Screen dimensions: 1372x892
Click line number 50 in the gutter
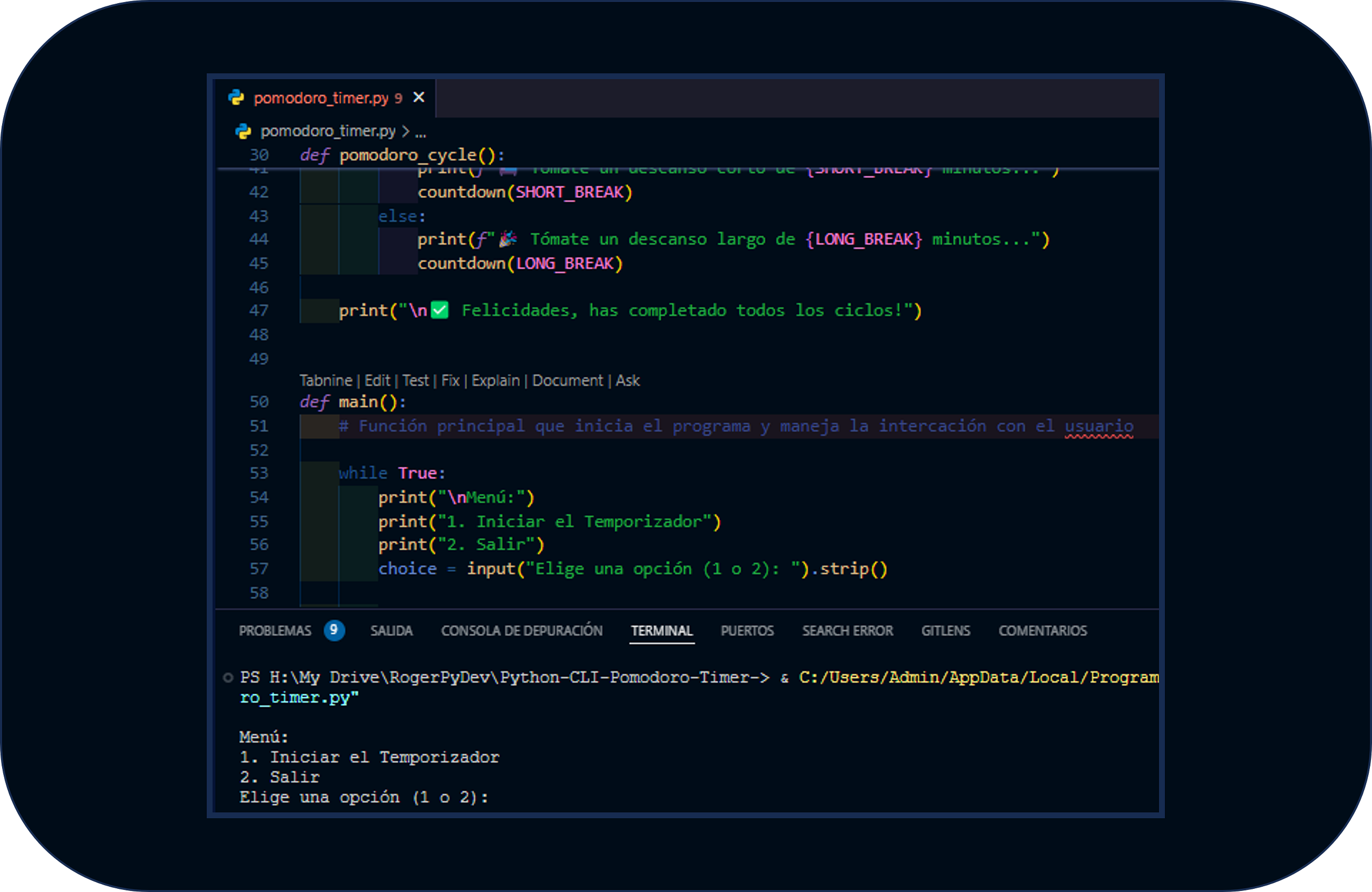[259, 401]
